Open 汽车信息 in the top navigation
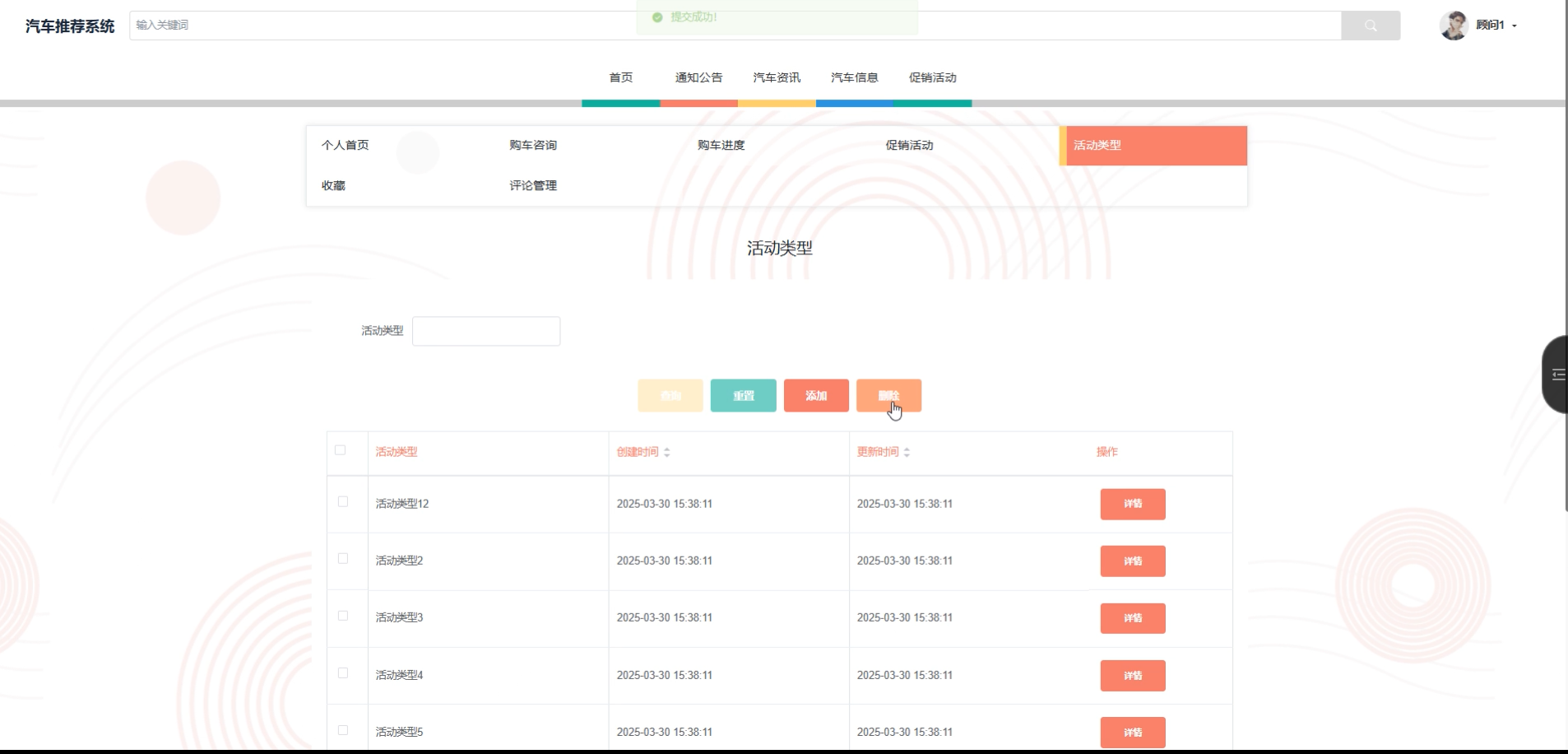The image size is (1568, 754). click(x=855, y=77)
